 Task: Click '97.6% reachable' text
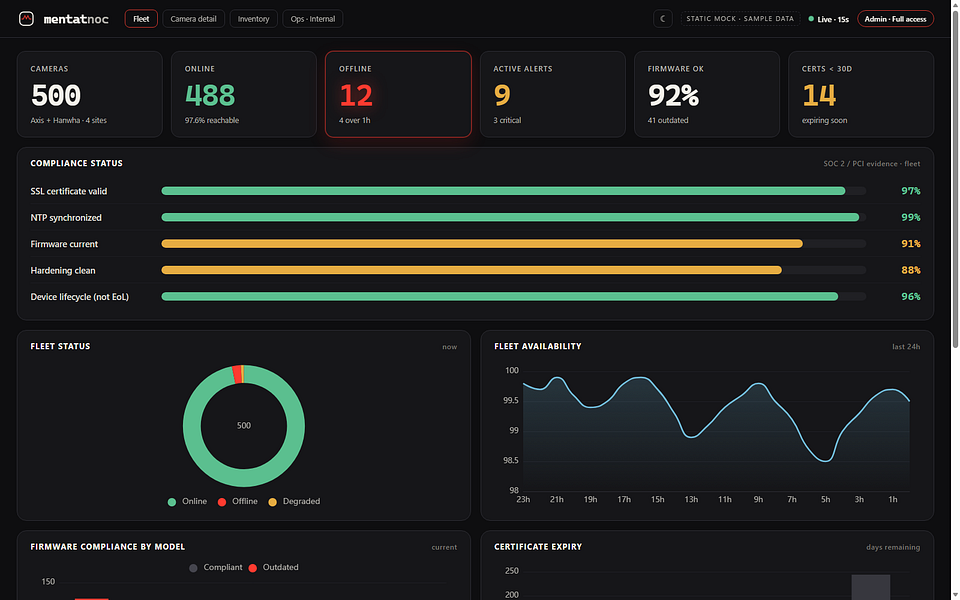(x=212, y=120)
